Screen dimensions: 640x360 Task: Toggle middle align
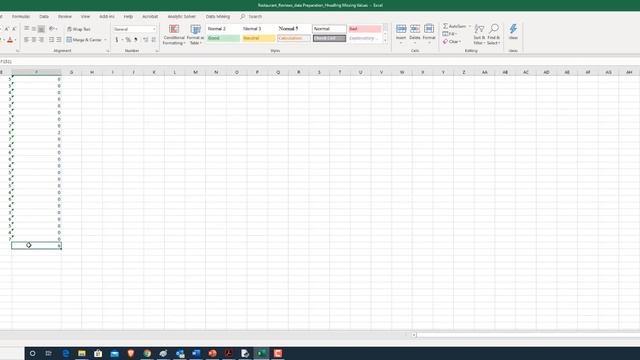pyautogui.click(x=34, y=29)
